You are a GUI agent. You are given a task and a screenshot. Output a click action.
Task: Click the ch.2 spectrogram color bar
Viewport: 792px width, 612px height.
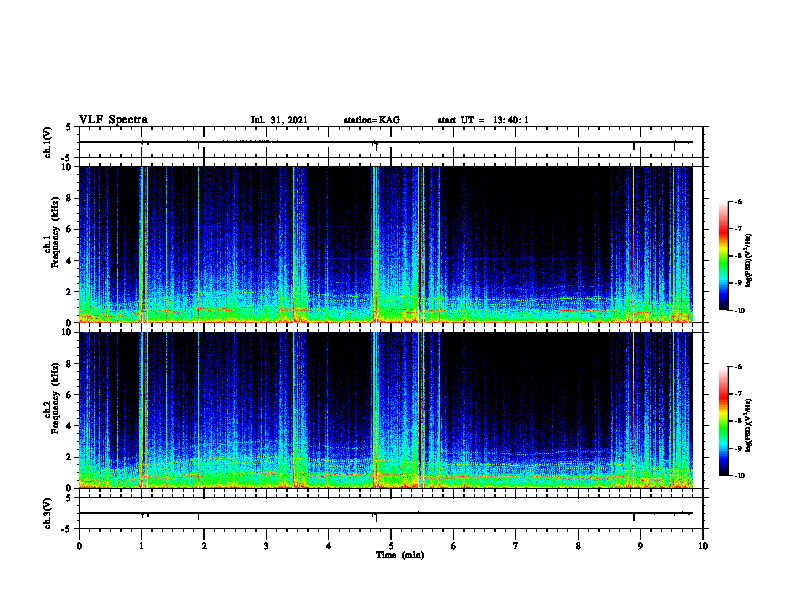(723, 421)
